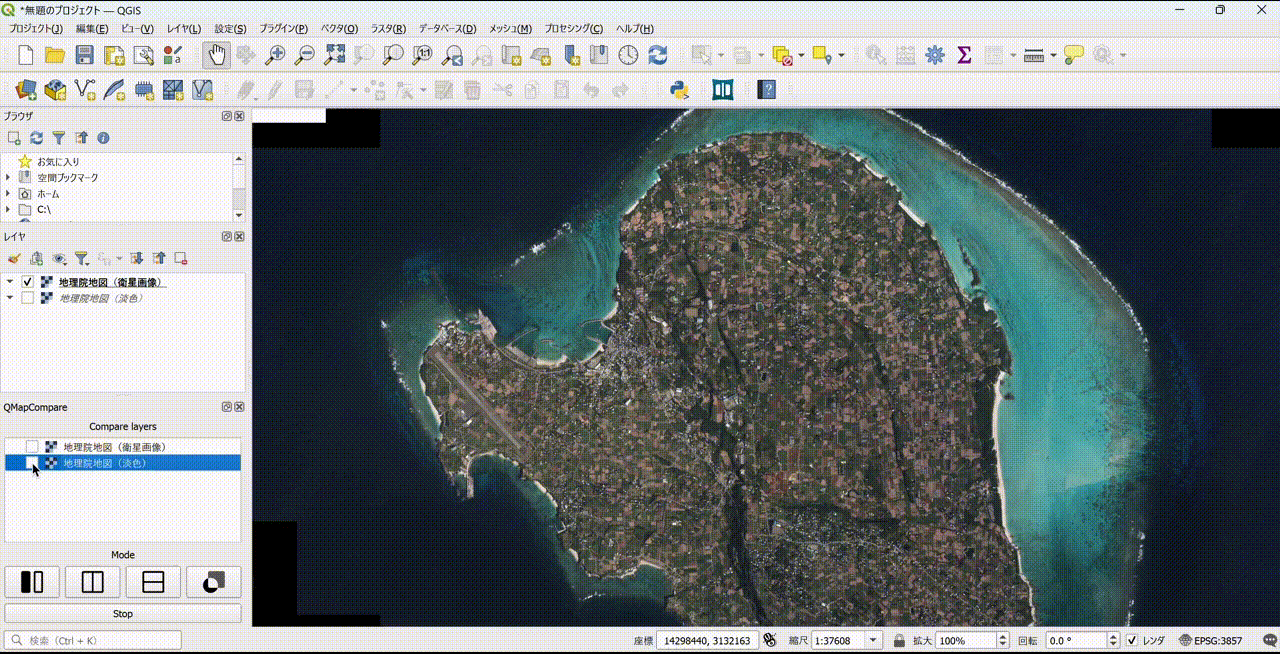Image resolution: width=1280 pixels, height=654 pixels.
Task: Enable the 地理院地図（淡色） compare layer checkbox
Action: tap(31, 463)
